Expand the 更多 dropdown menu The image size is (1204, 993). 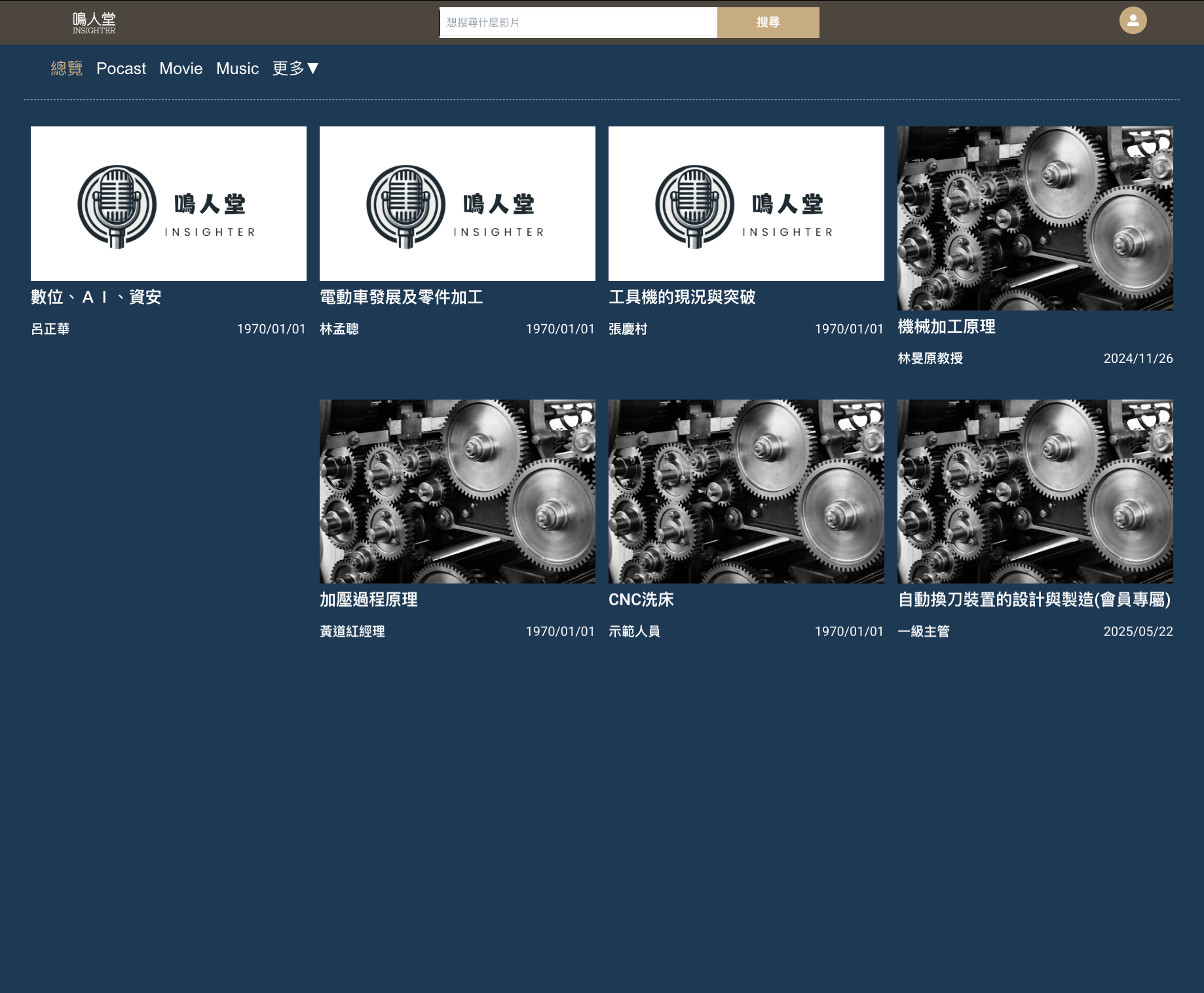[295, 68]
